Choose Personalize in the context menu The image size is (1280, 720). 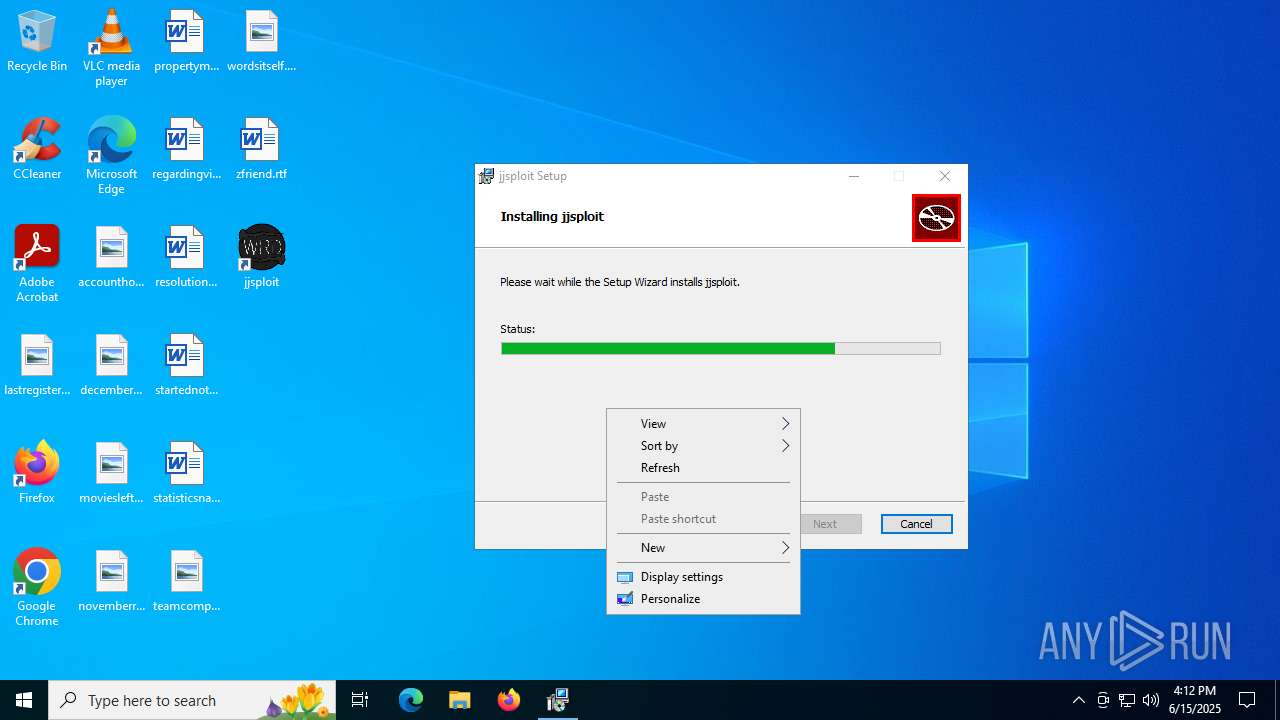(703, 599)
